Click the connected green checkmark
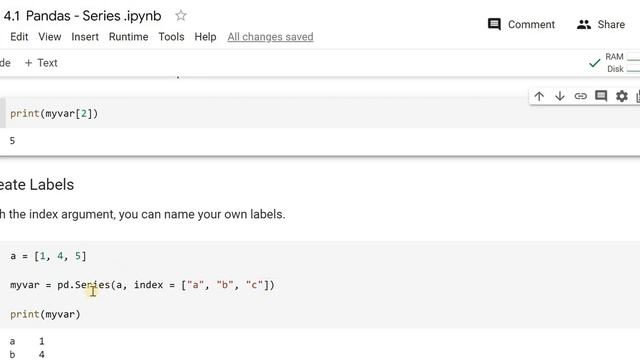Screen dimensions: 640x360 [595, 63]
